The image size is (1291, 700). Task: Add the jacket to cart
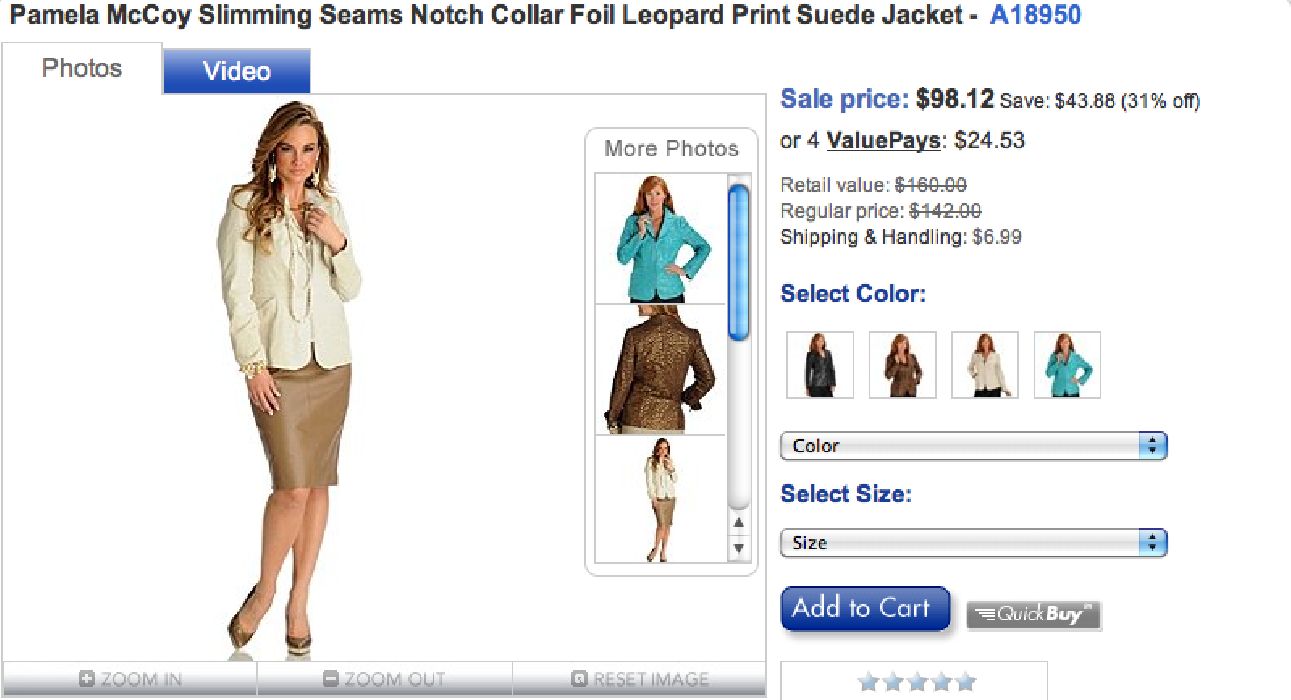[864, 608]
